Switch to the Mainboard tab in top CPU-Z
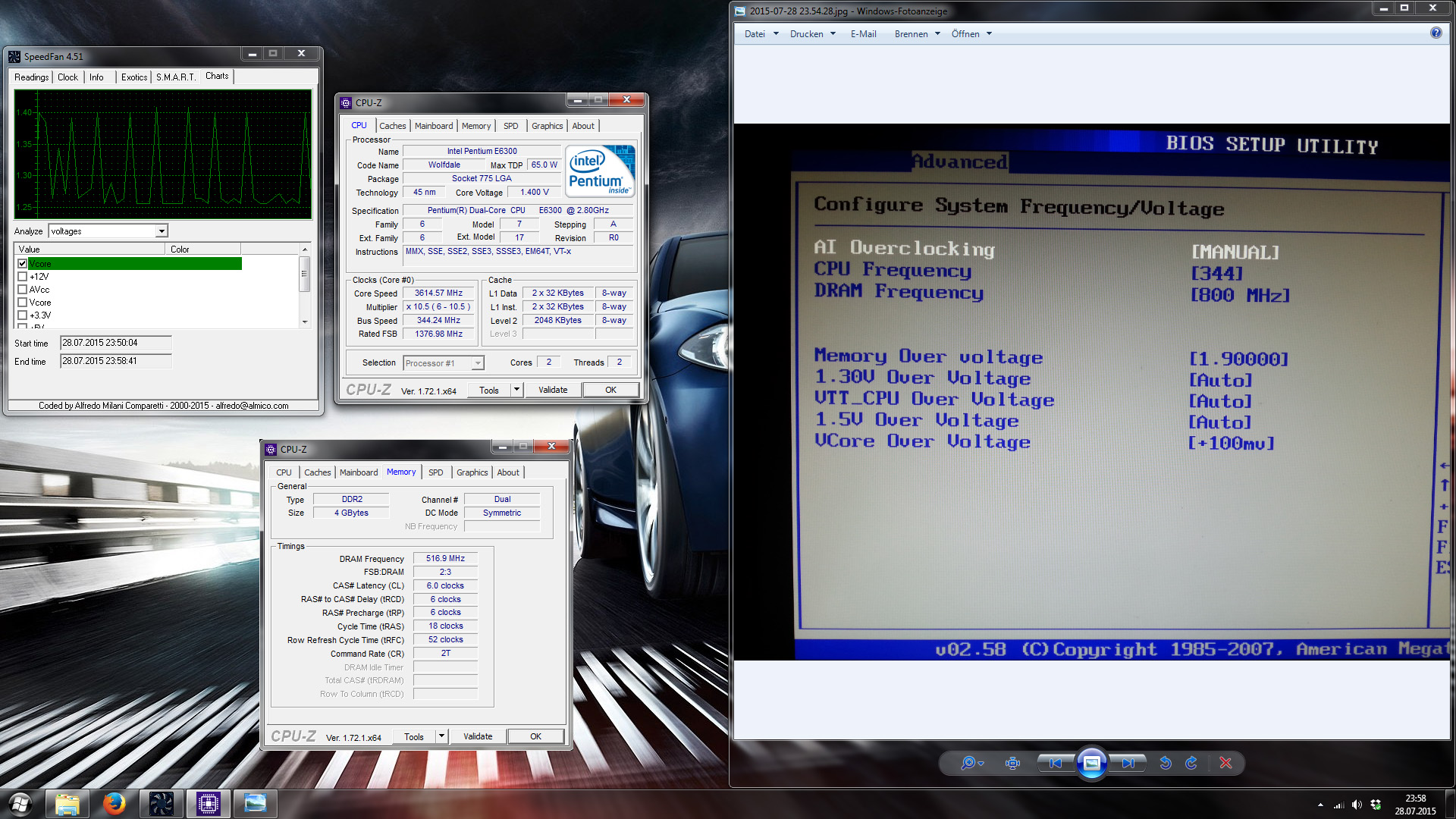 (x=434, y=126)
